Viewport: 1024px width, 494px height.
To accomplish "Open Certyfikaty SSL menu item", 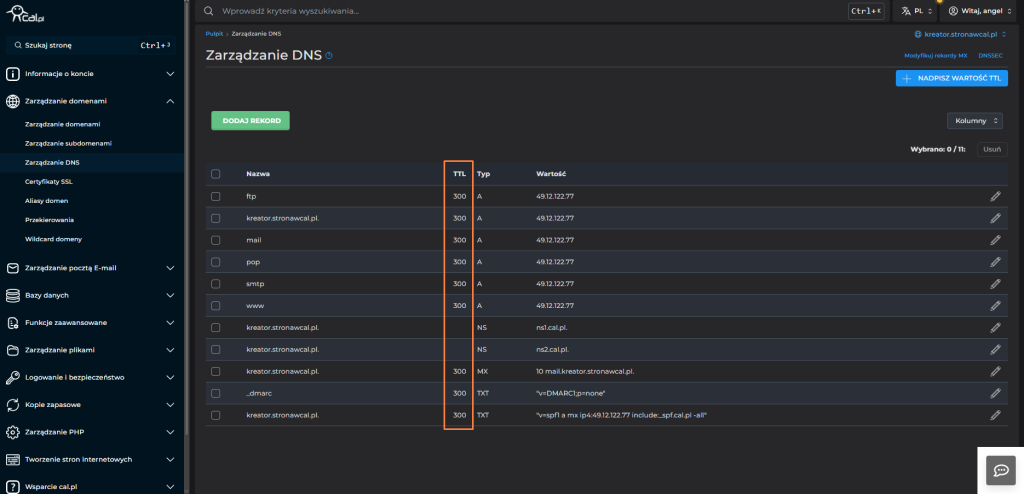I will pos(48,182).
